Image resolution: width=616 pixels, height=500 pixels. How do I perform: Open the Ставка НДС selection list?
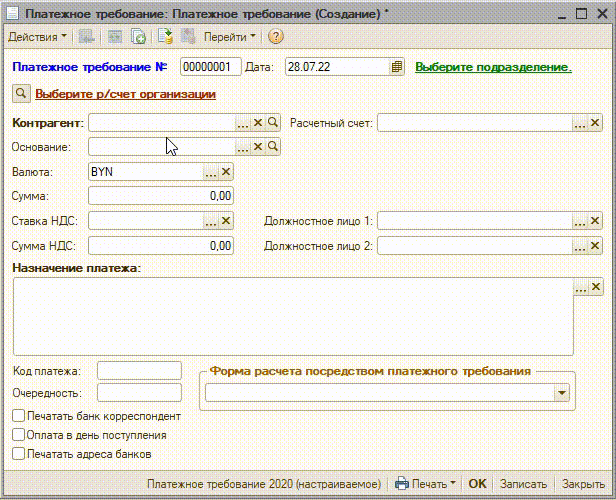coord(210,221)
